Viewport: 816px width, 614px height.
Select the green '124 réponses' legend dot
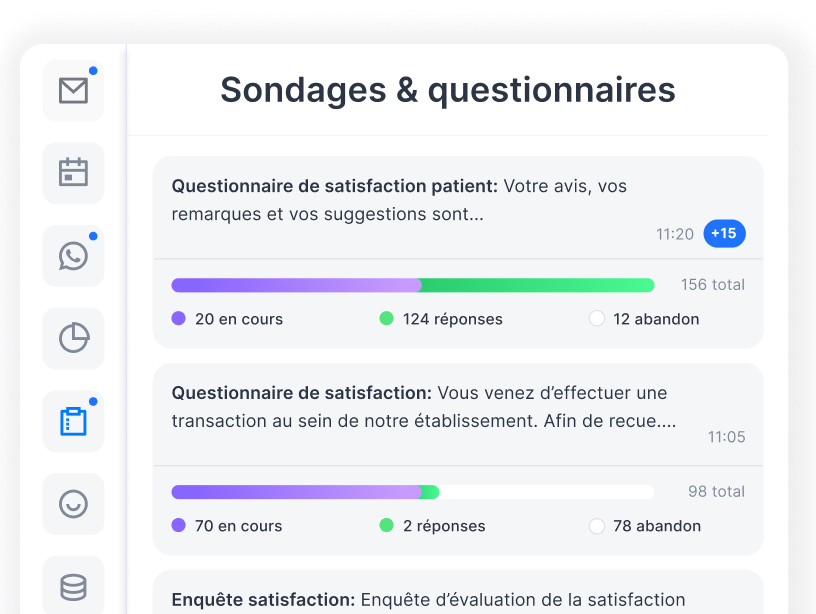click(x=387, y=319)
